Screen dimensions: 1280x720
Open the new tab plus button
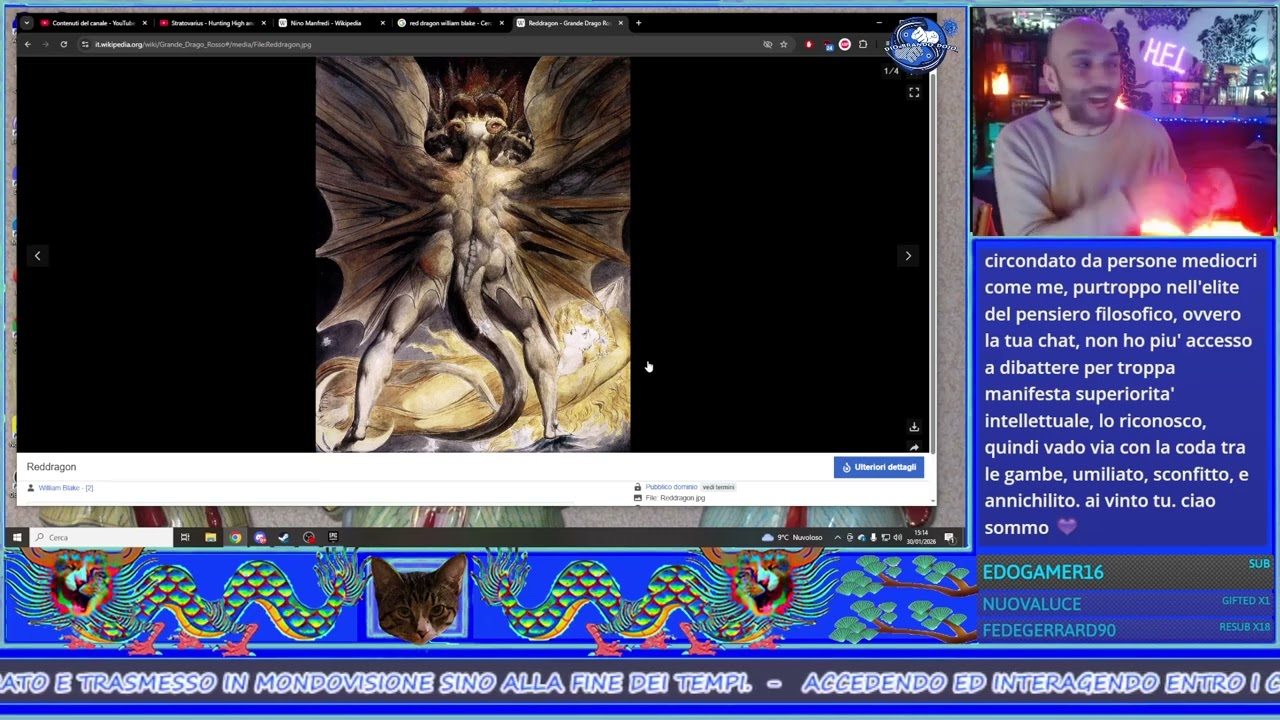pos(639,23)
